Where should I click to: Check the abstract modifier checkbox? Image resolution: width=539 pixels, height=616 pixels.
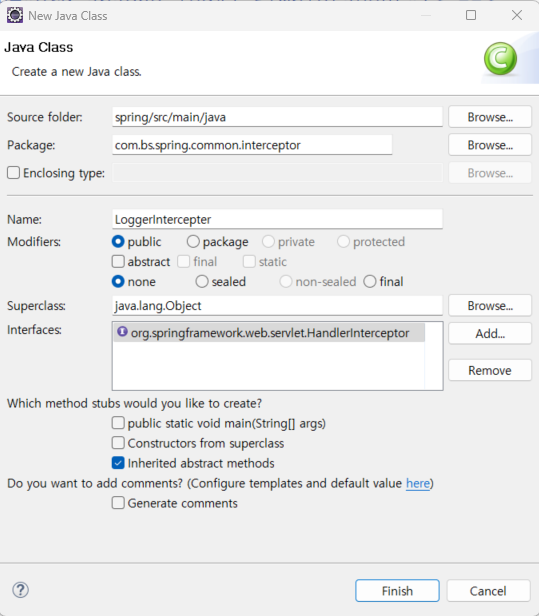tap(118, 261)
